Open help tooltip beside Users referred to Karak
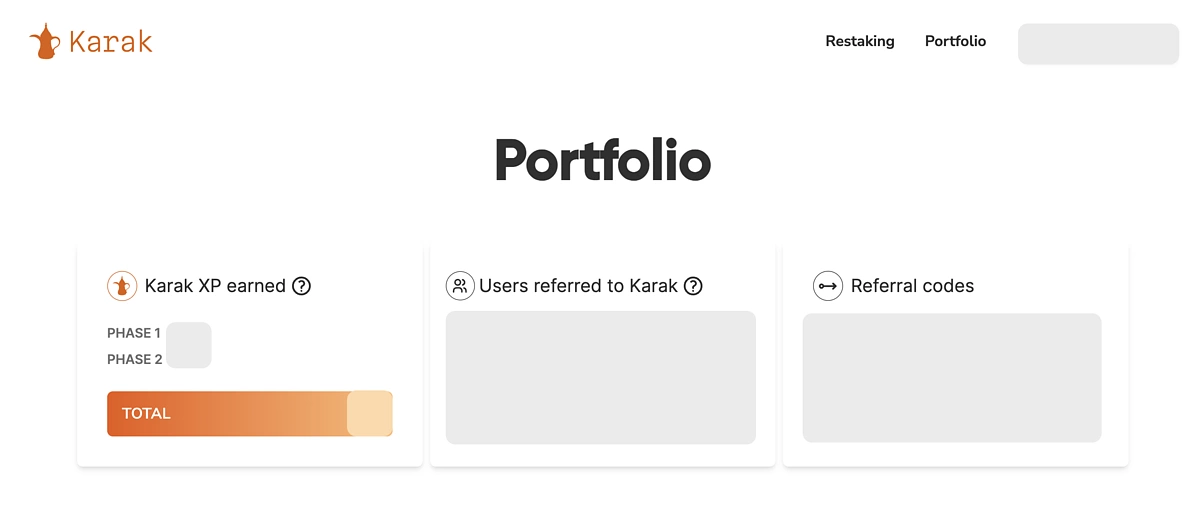The height and width of the screenshot is (523, 1200). (x=693, y=286)
